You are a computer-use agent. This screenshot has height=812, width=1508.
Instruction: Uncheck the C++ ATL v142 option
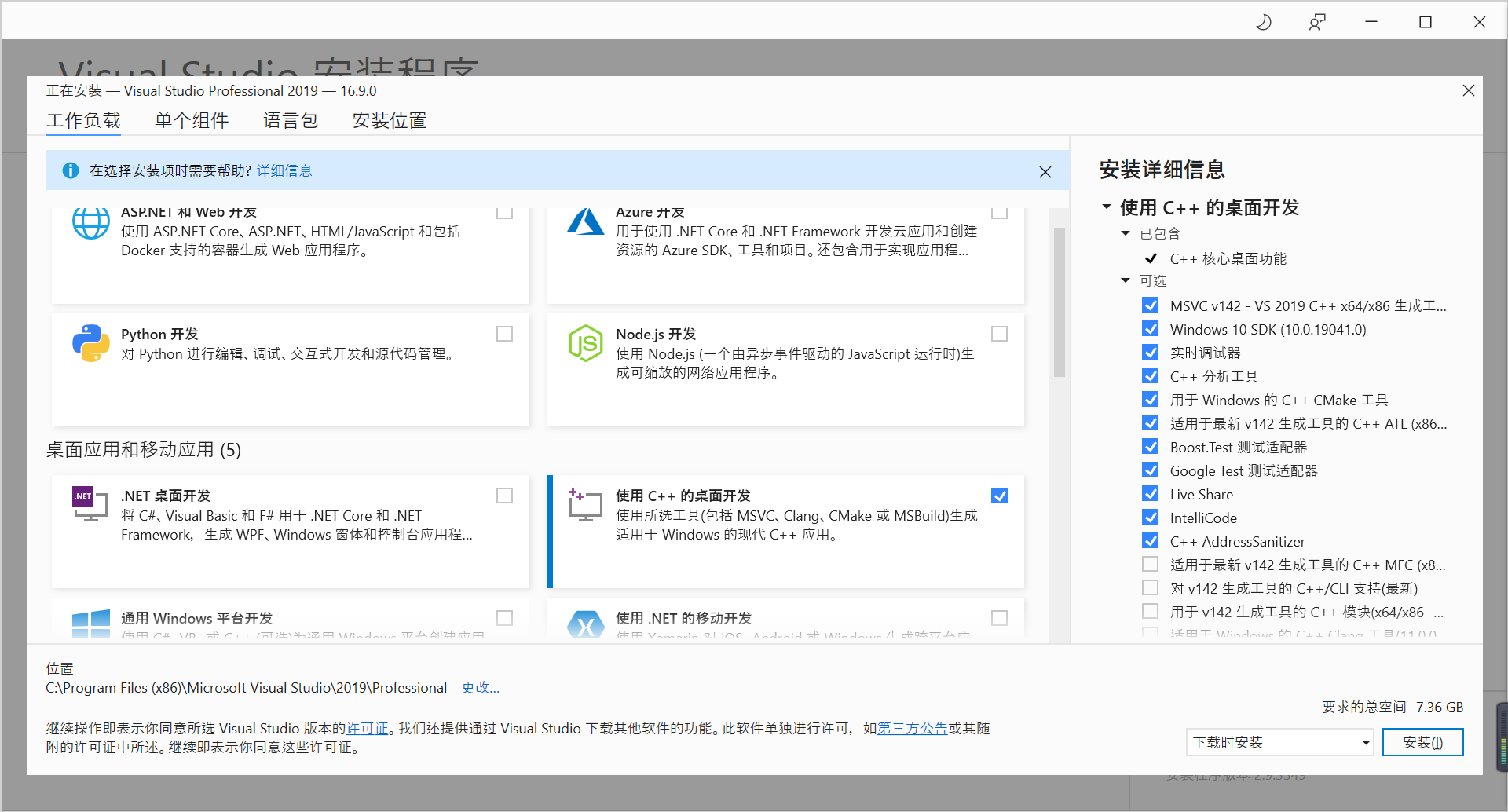click(1151, 422)
